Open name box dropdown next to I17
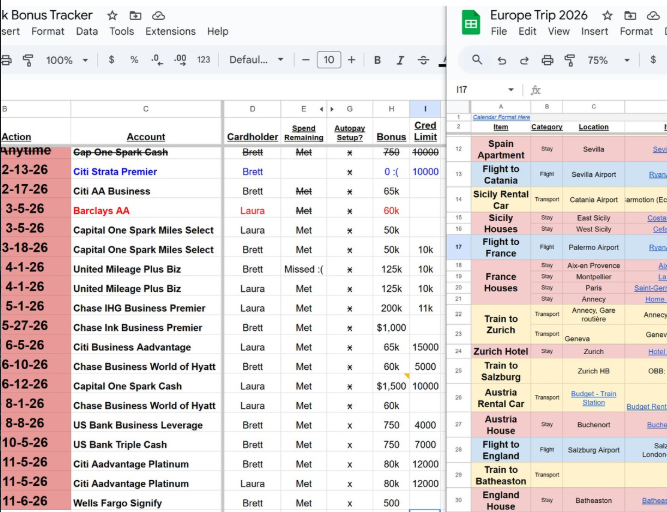This screenshot has width=667, height=512. (x=511, y=90)
